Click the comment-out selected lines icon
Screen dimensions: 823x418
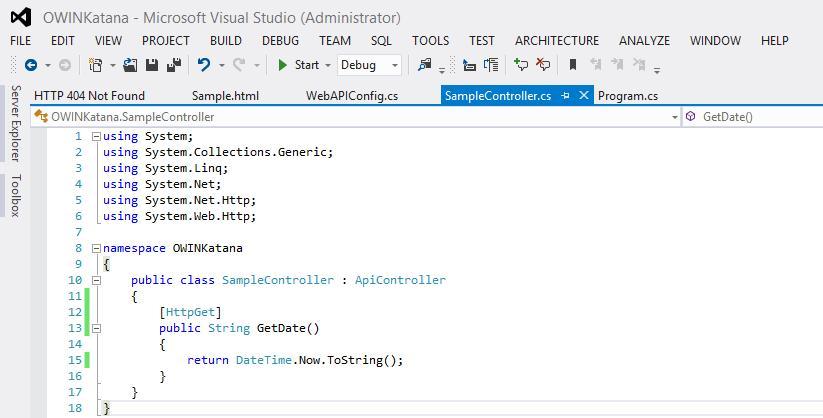coord(521,65)
